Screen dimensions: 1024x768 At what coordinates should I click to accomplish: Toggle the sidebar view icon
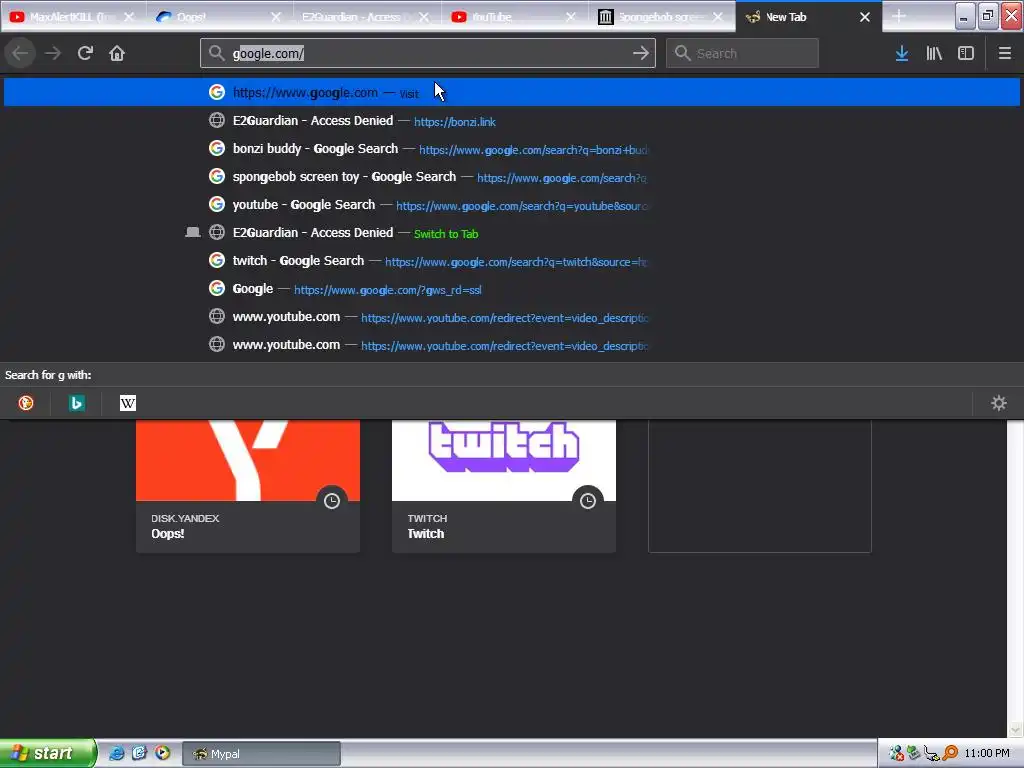click(966, 54)
